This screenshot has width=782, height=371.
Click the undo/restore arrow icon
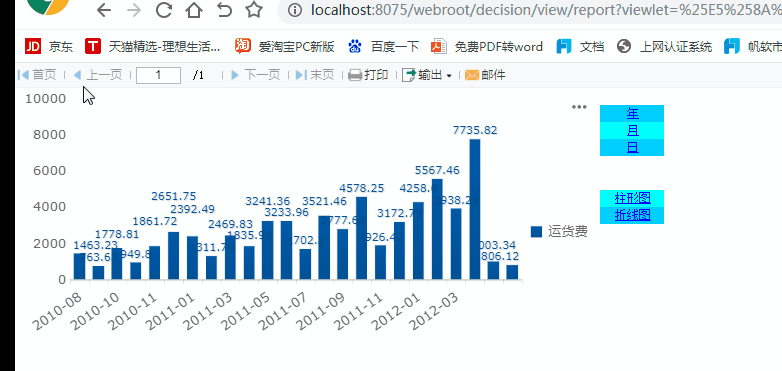[224, 9]
